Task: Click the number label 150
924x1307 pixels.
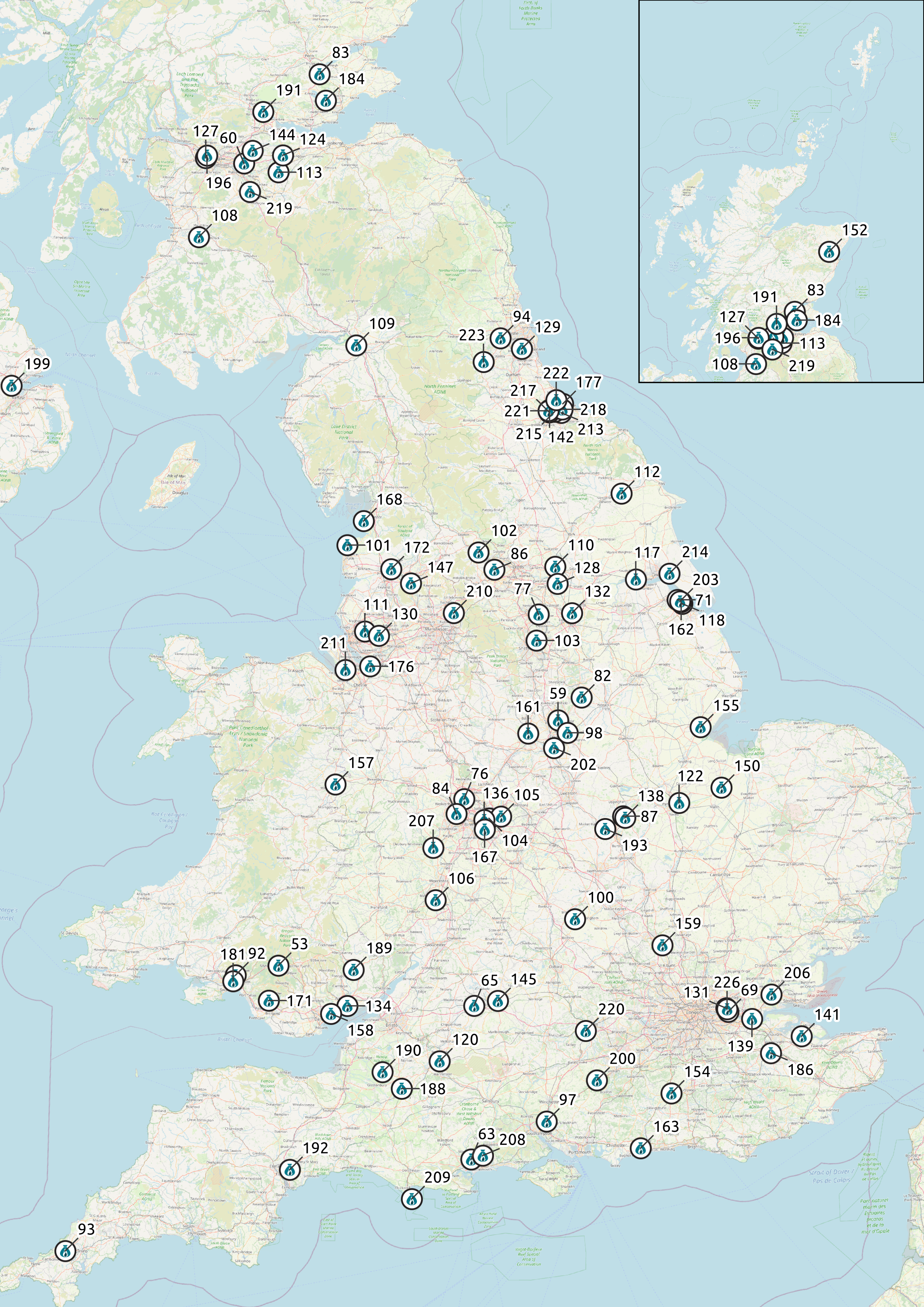Action: pyautogui.click(x=747, y=766)
